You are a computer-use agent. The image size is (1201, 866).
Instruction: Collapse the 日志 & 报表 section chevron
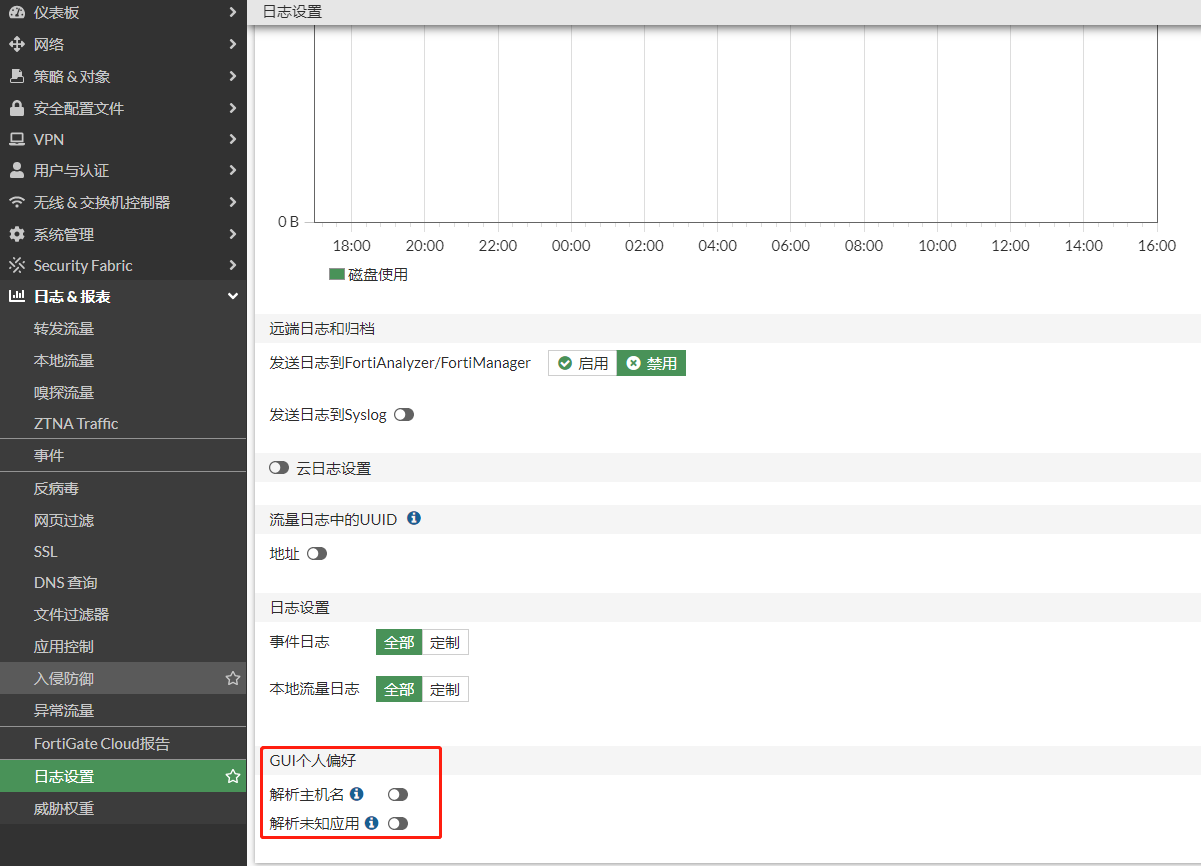click(x=233, y=296)
